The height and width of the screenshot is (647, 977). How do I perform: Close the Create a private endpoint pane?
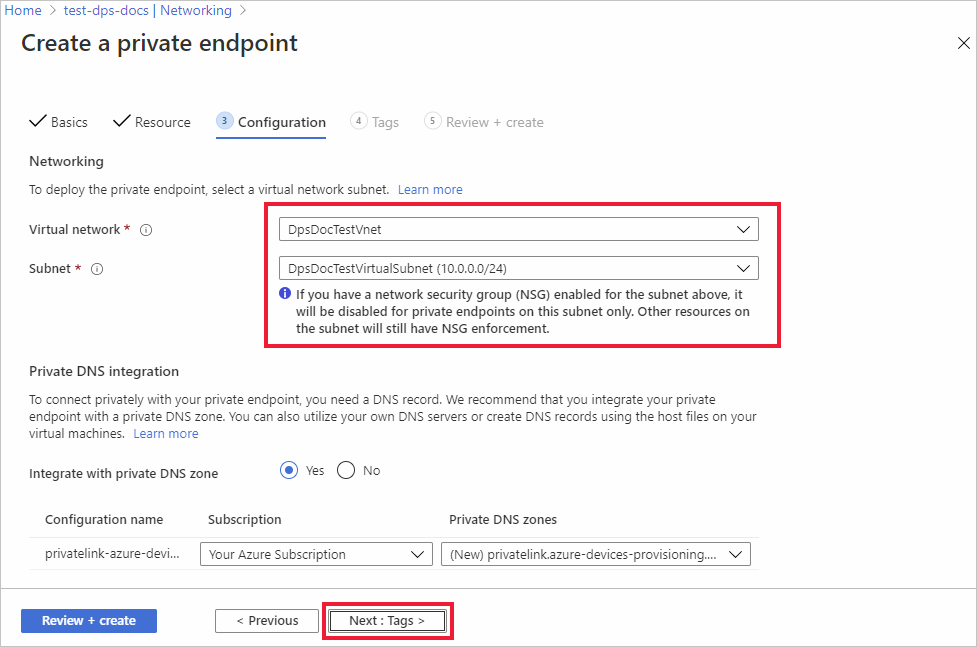point(964,43)
